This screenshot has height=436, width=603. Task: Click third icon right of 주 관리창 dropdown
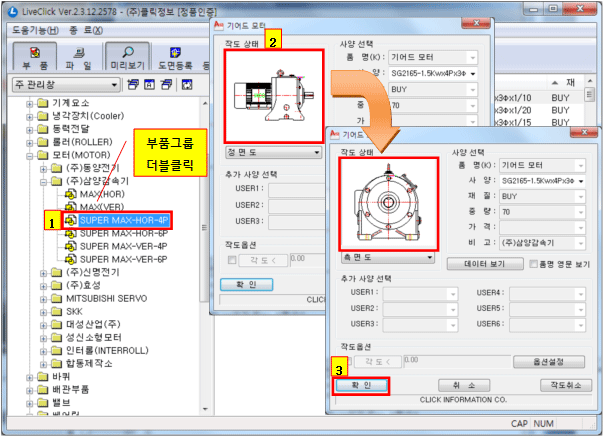pyautogui.click(x=167, y=85)
